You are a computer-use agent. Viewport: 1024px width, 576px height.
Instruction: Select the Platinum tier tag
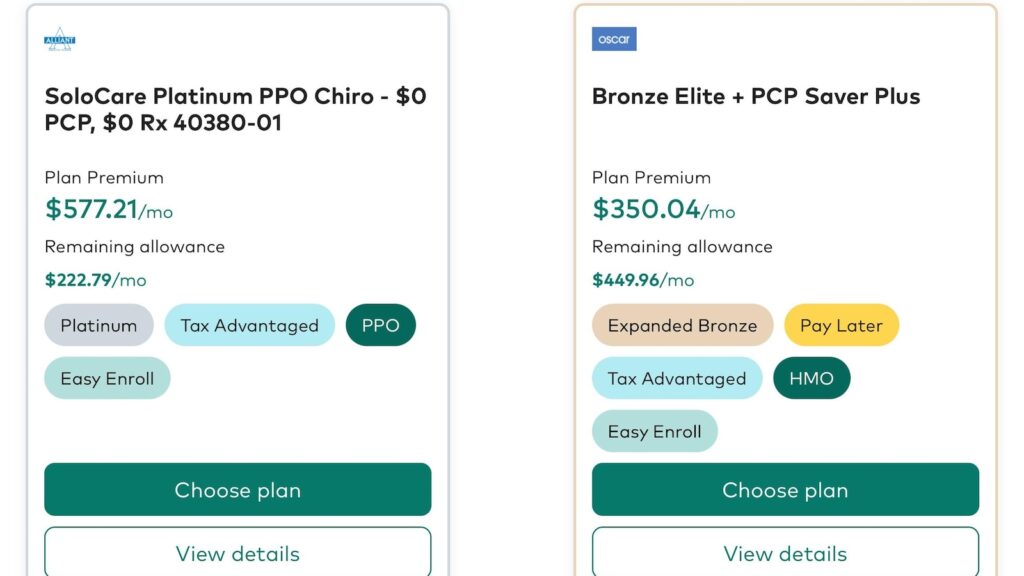click(99, 325)
